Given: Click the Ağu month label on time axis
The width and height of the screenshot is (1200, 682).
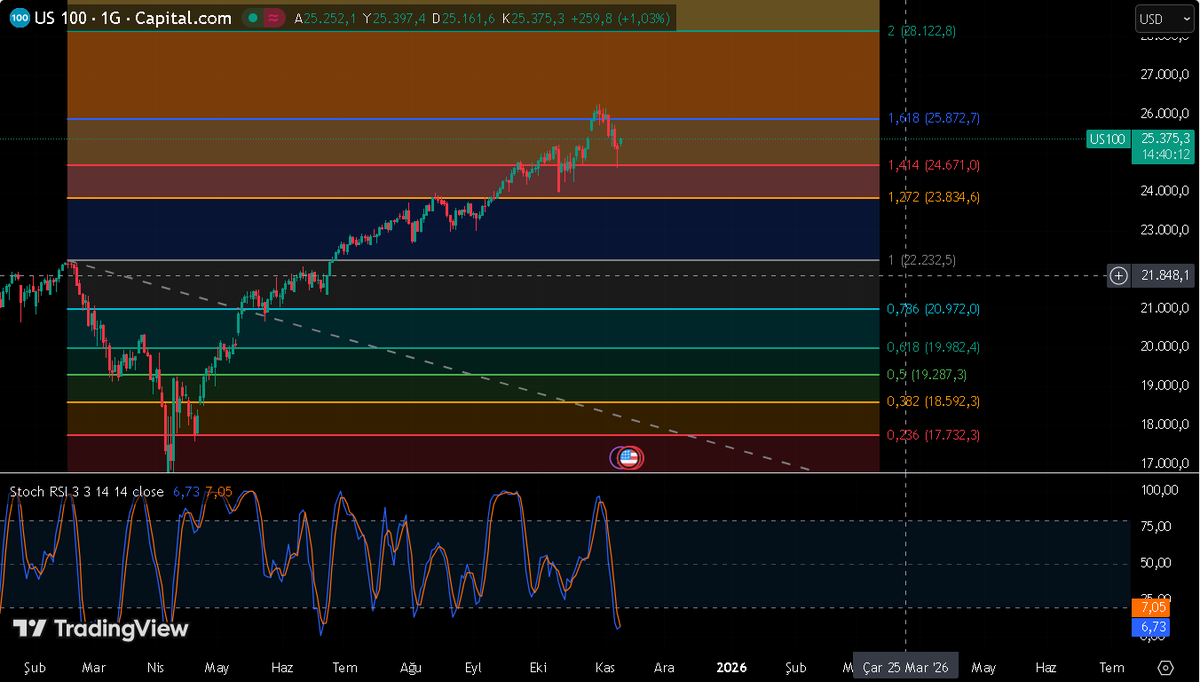Looking at the screenshot, I should 410,667.
